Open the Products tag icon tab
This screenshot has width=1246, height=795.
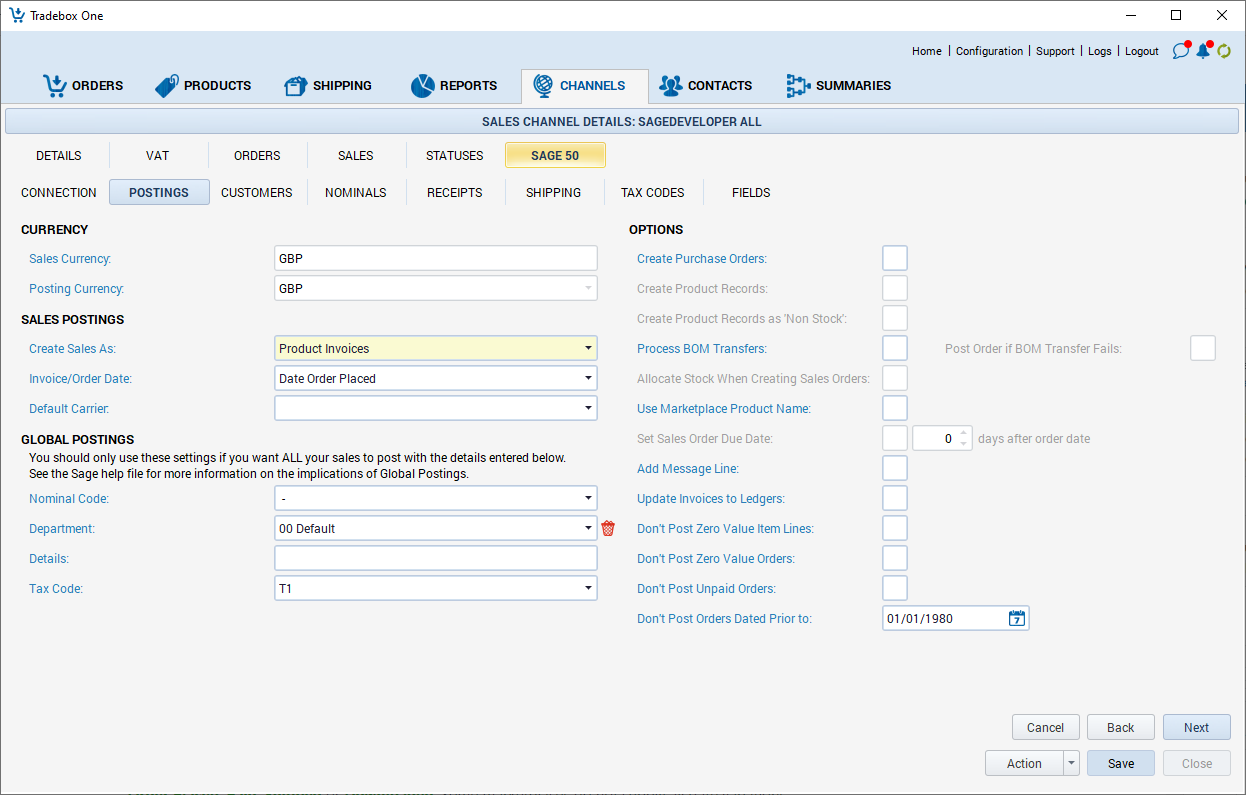(x=203, y=86)
